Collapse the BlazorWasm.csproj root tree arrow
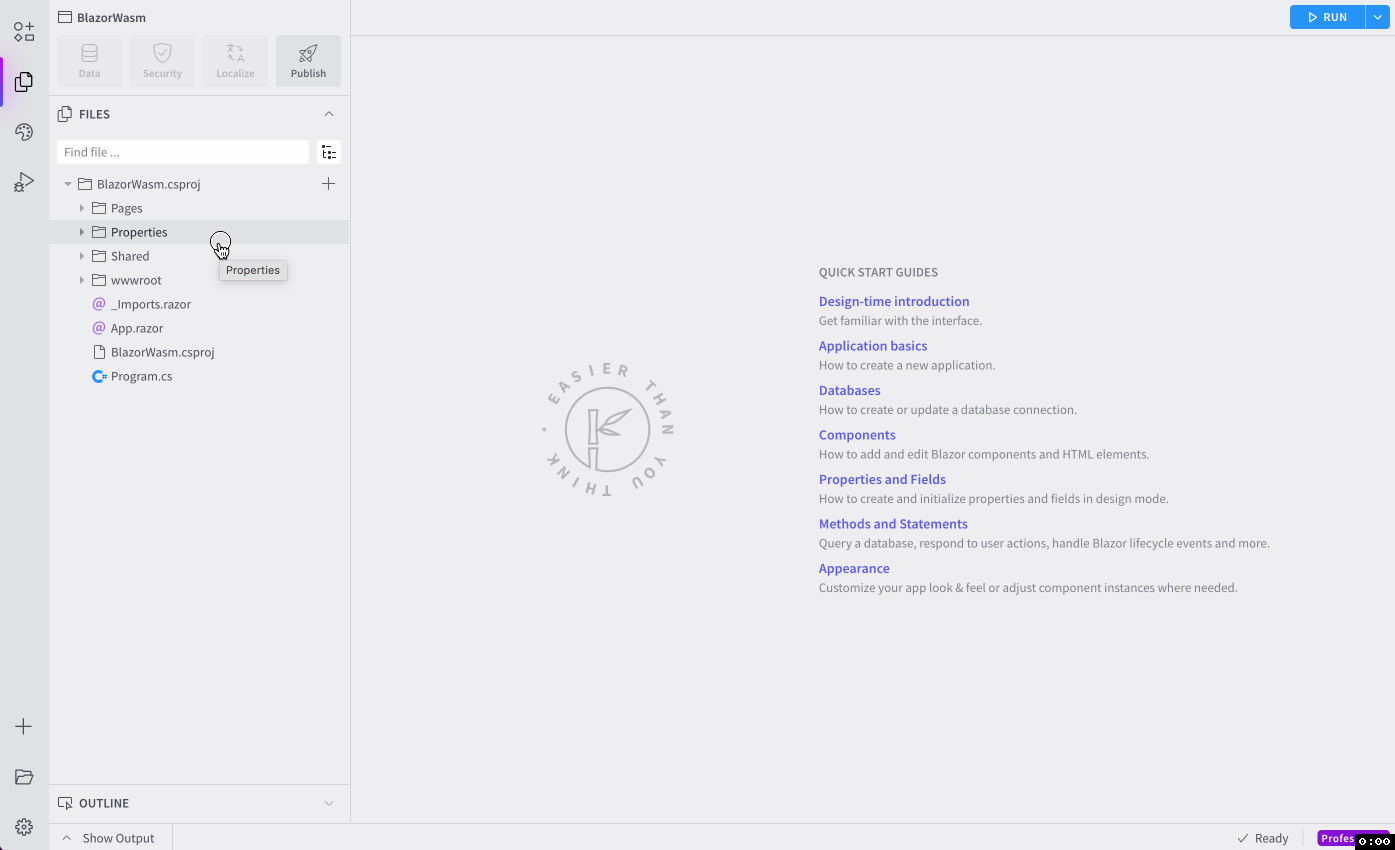This screenshot has width=1395, height=850. tap(68, 184)
